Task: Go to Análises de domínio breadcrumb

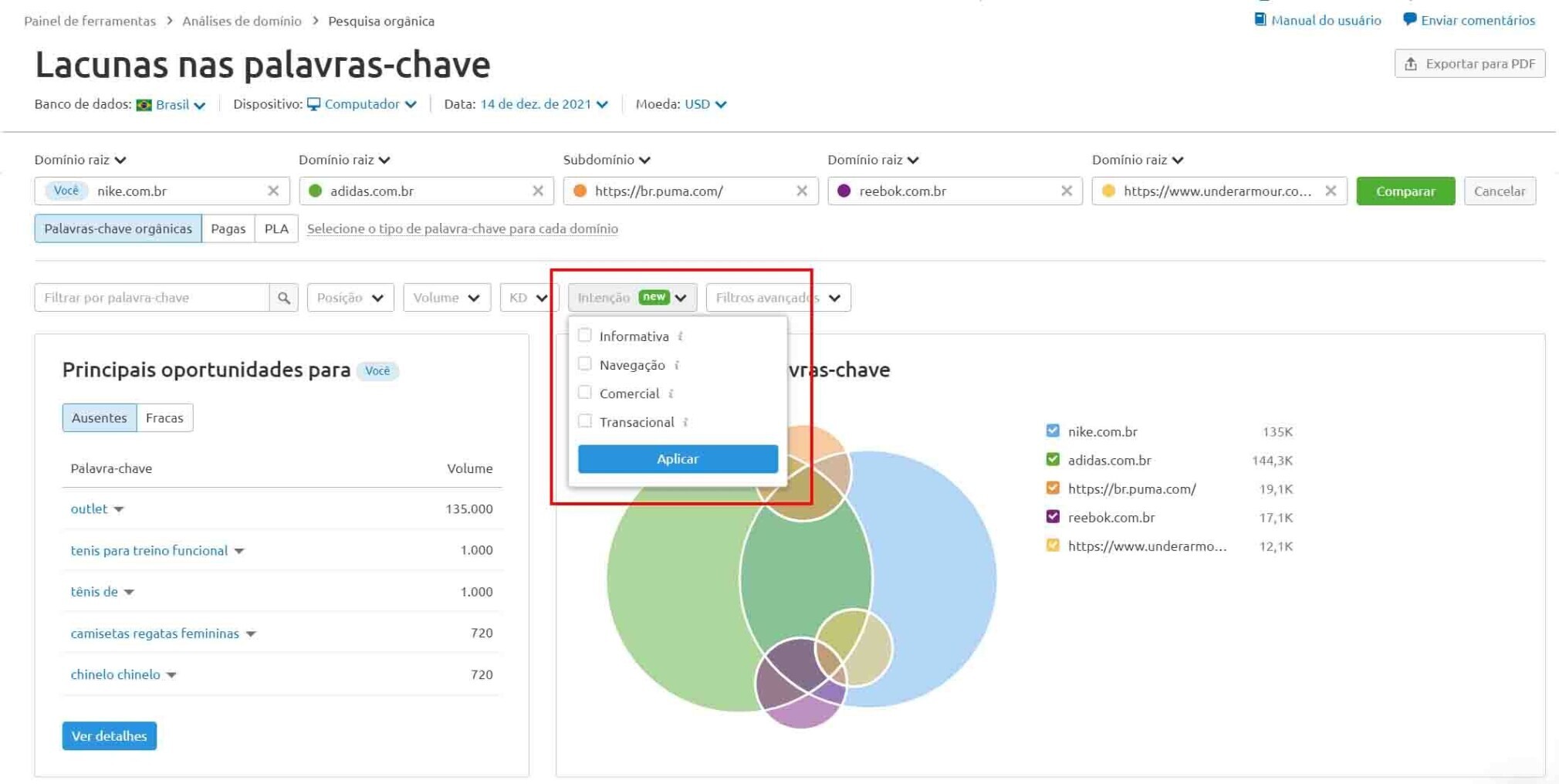Action: point(242,21)
